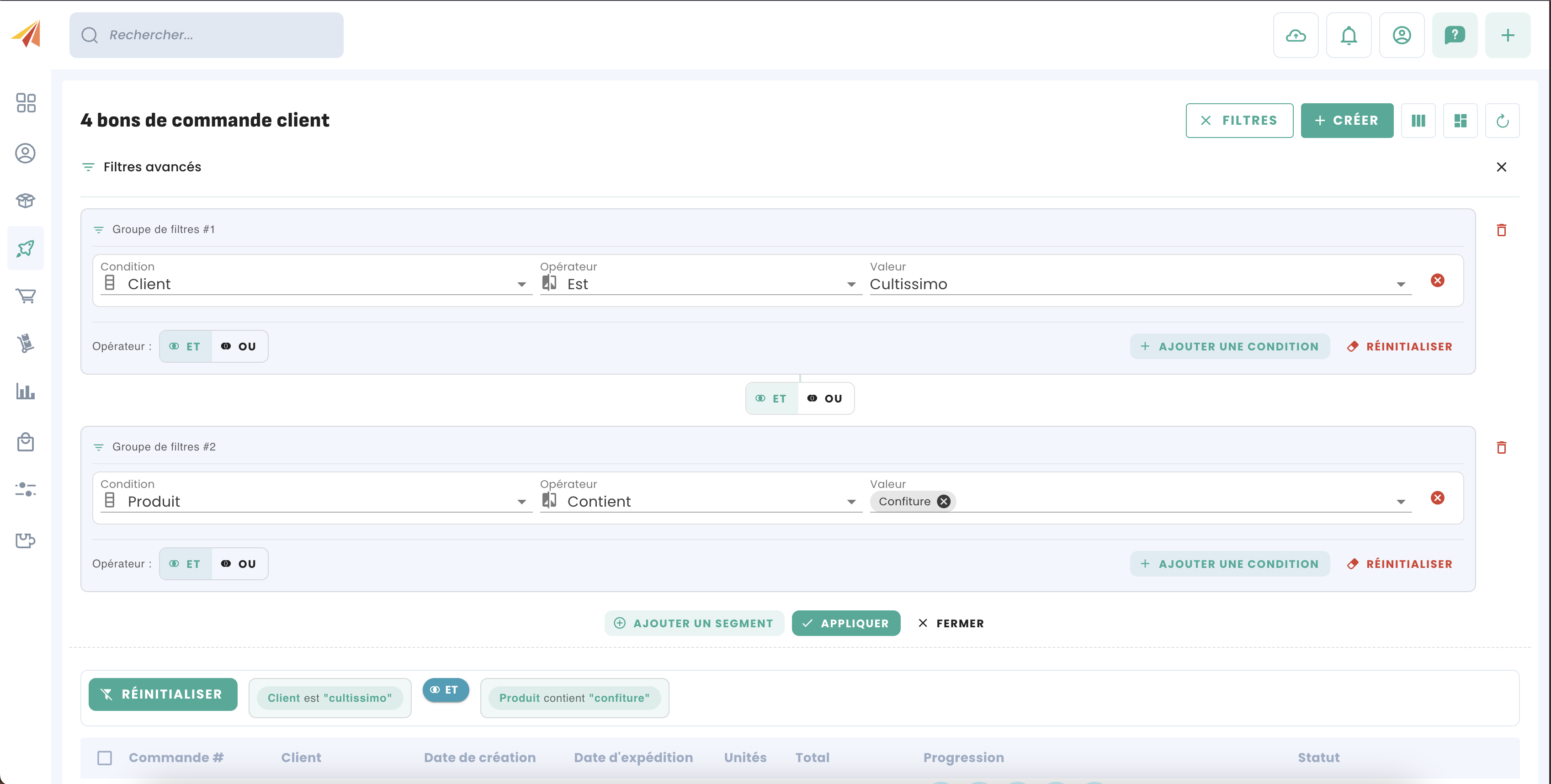
Task: Click the cloud upload icon
Action: coord(1295,36)
